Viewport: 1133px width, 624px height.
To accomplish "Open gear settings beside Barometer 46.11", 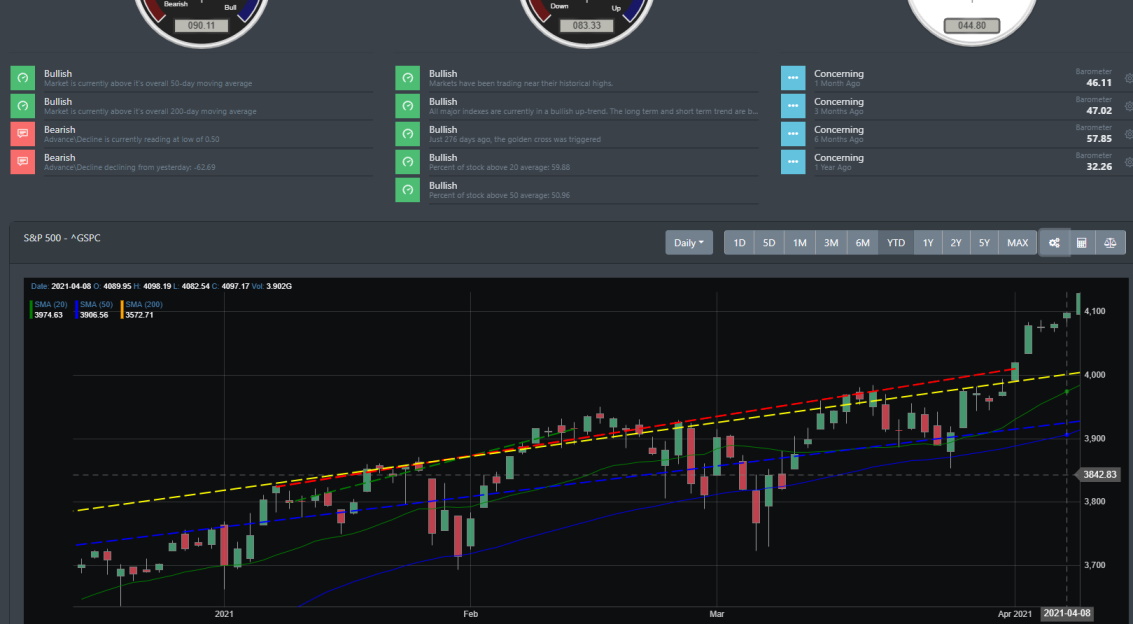I will click(1129, 78).
